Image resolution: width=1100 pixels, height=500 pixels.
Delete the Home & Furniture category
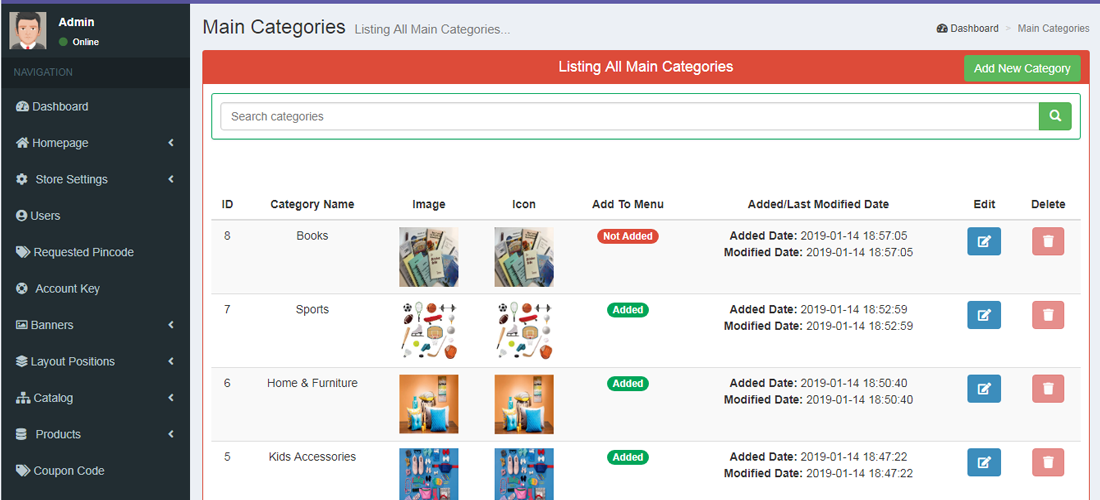pos(1048,388)
